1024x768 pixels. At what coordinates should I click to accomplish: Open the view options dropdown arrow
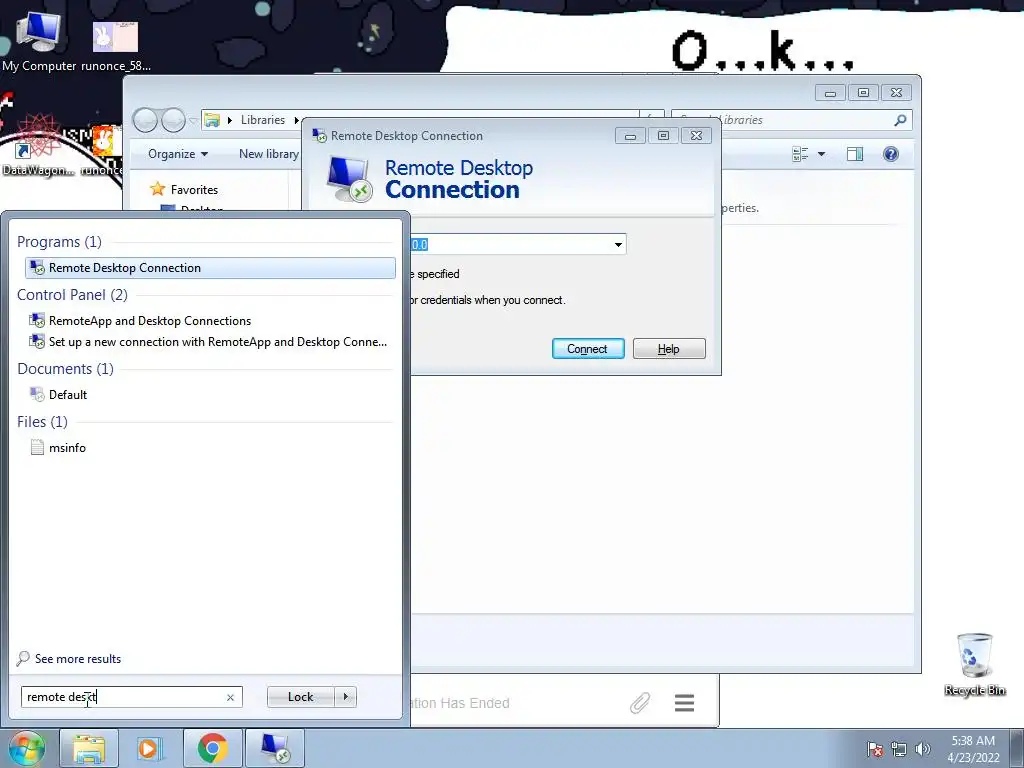click(822, 154)
